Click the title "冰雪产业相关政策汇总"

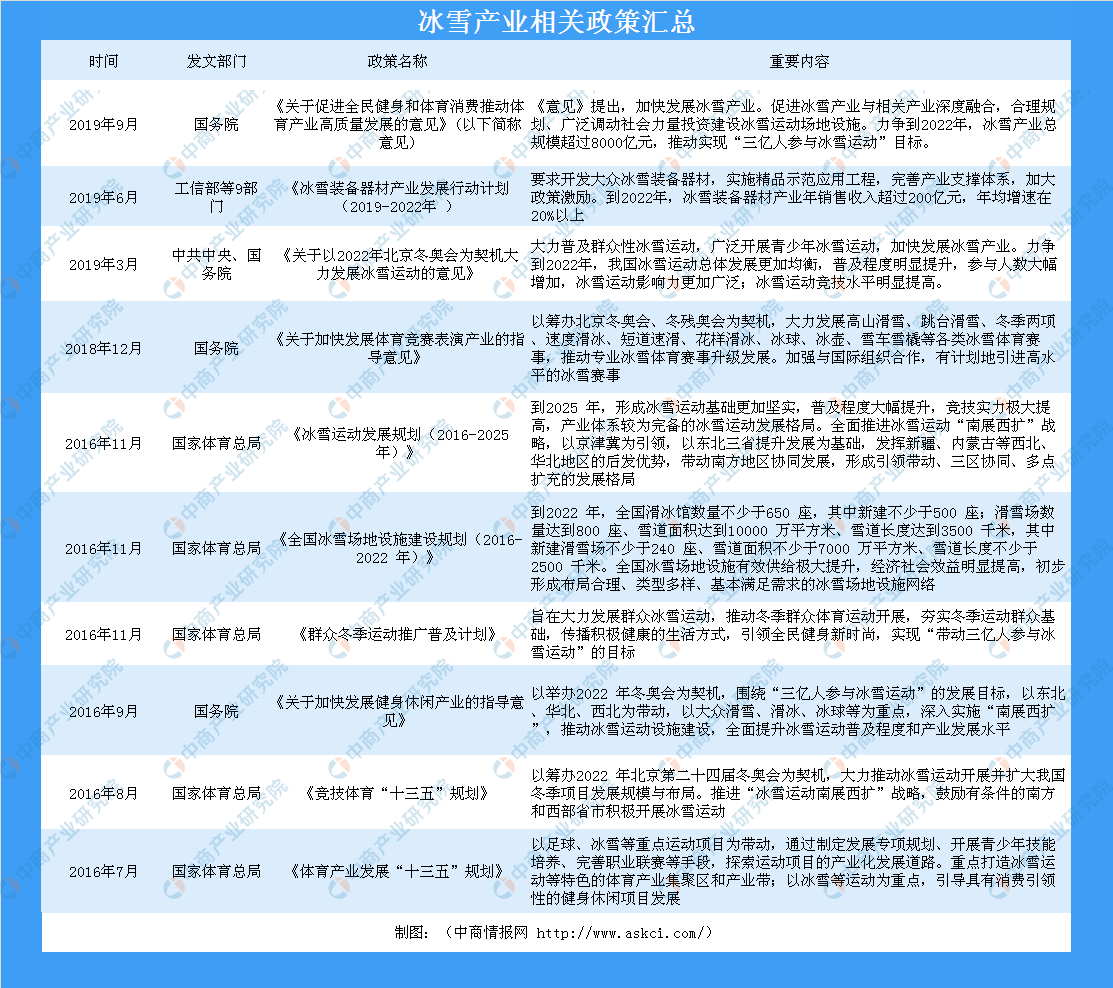[556, 21]
